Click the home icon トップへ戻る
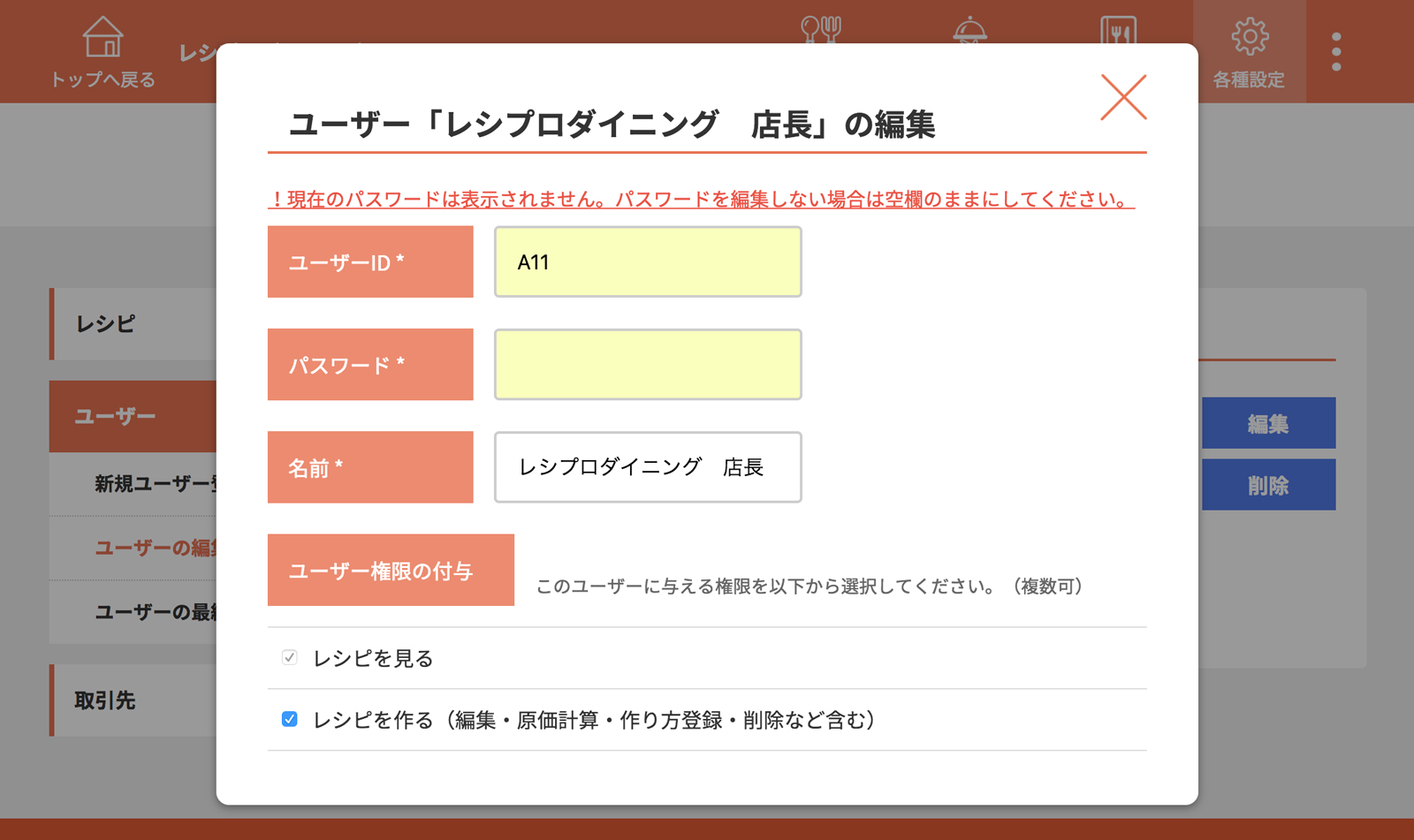 point(103,51)
